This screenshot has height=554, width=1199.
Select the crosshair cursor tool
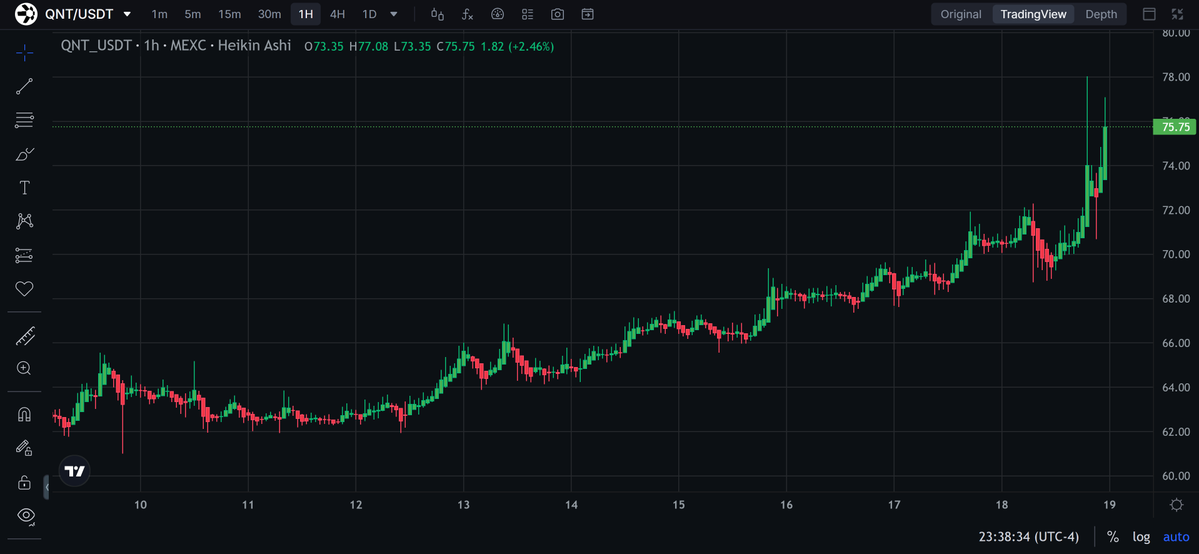(x=24, y=52)
